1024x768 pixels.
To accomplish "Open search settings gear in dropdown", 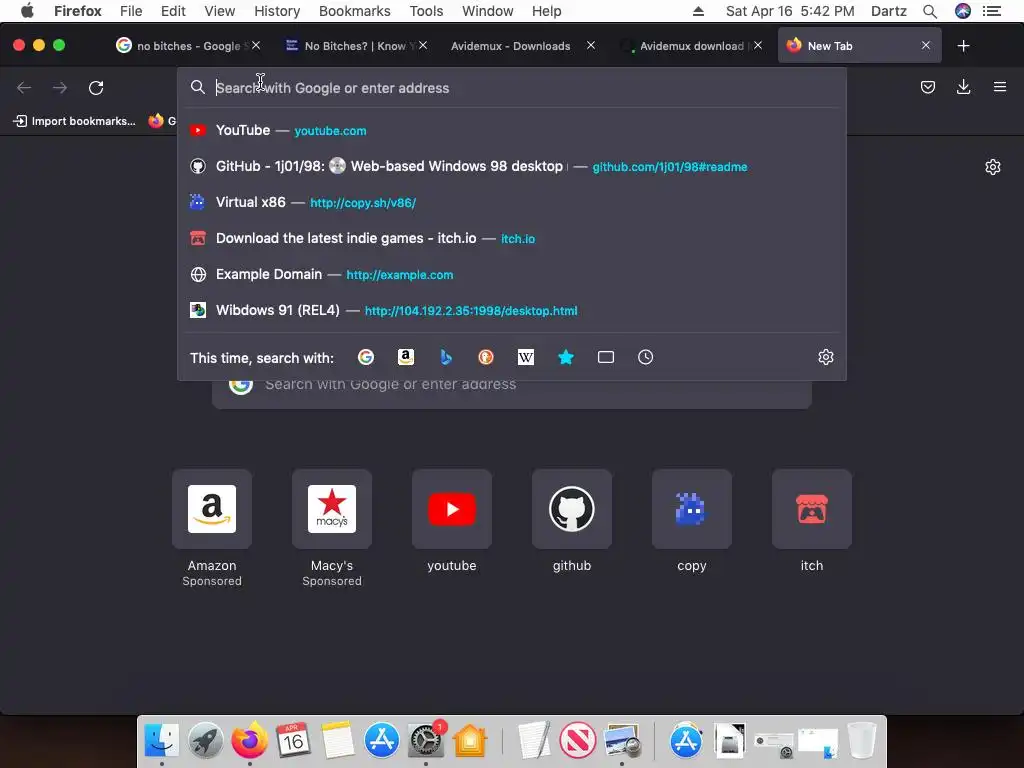I will pyautogui.click(x=825, y=357).
